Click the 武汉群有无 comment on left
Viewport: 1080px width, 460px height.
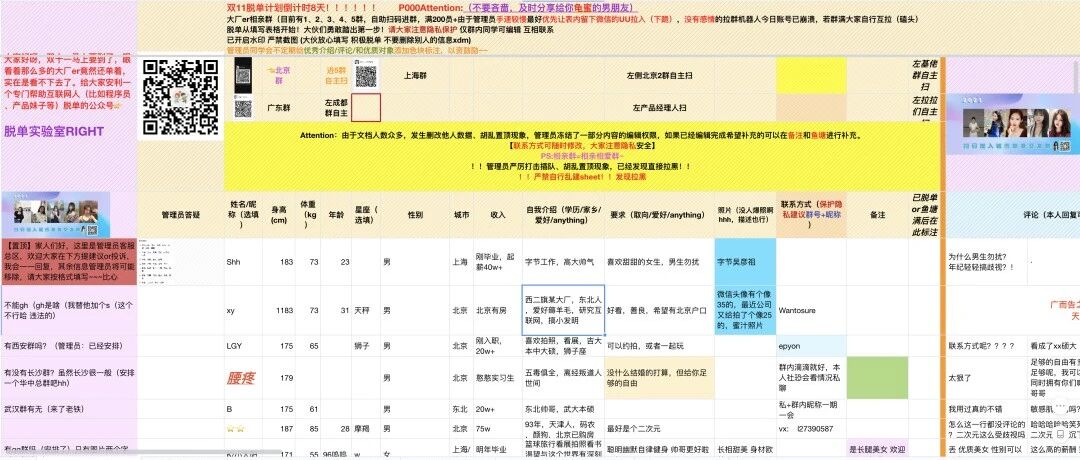pyautogui.click(x=69, y=409)
